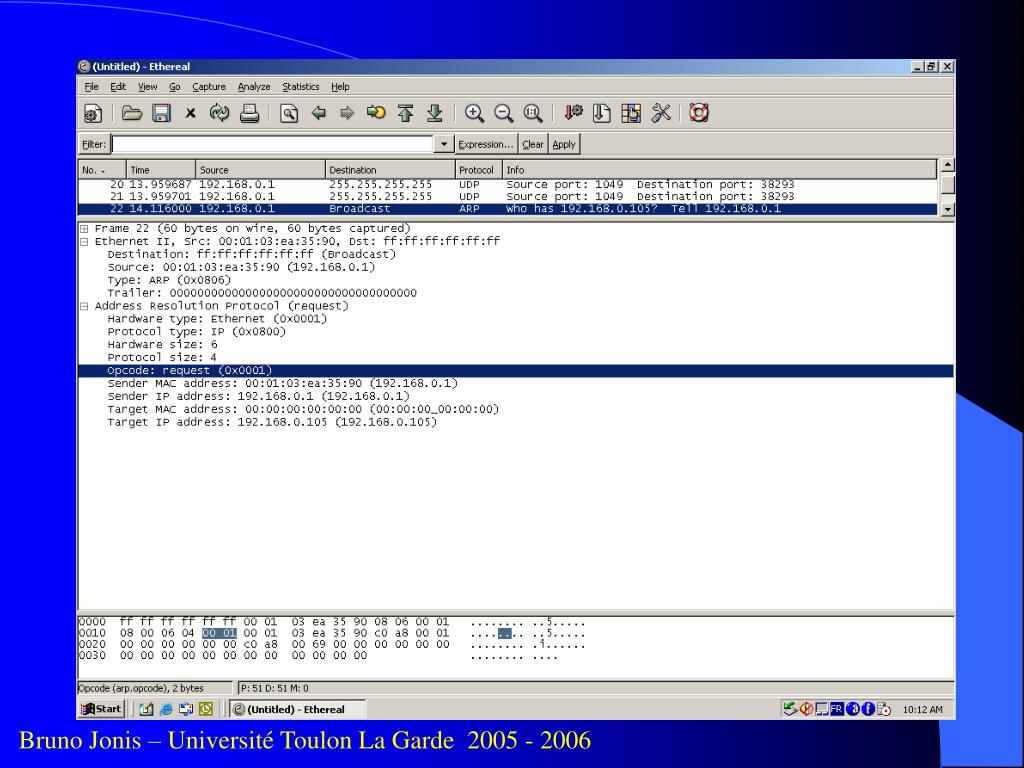Image resolution: width=1024 pixels, height=768 pixels.
Task: Click the Zoom in magnifier icon
Action: 474,114
